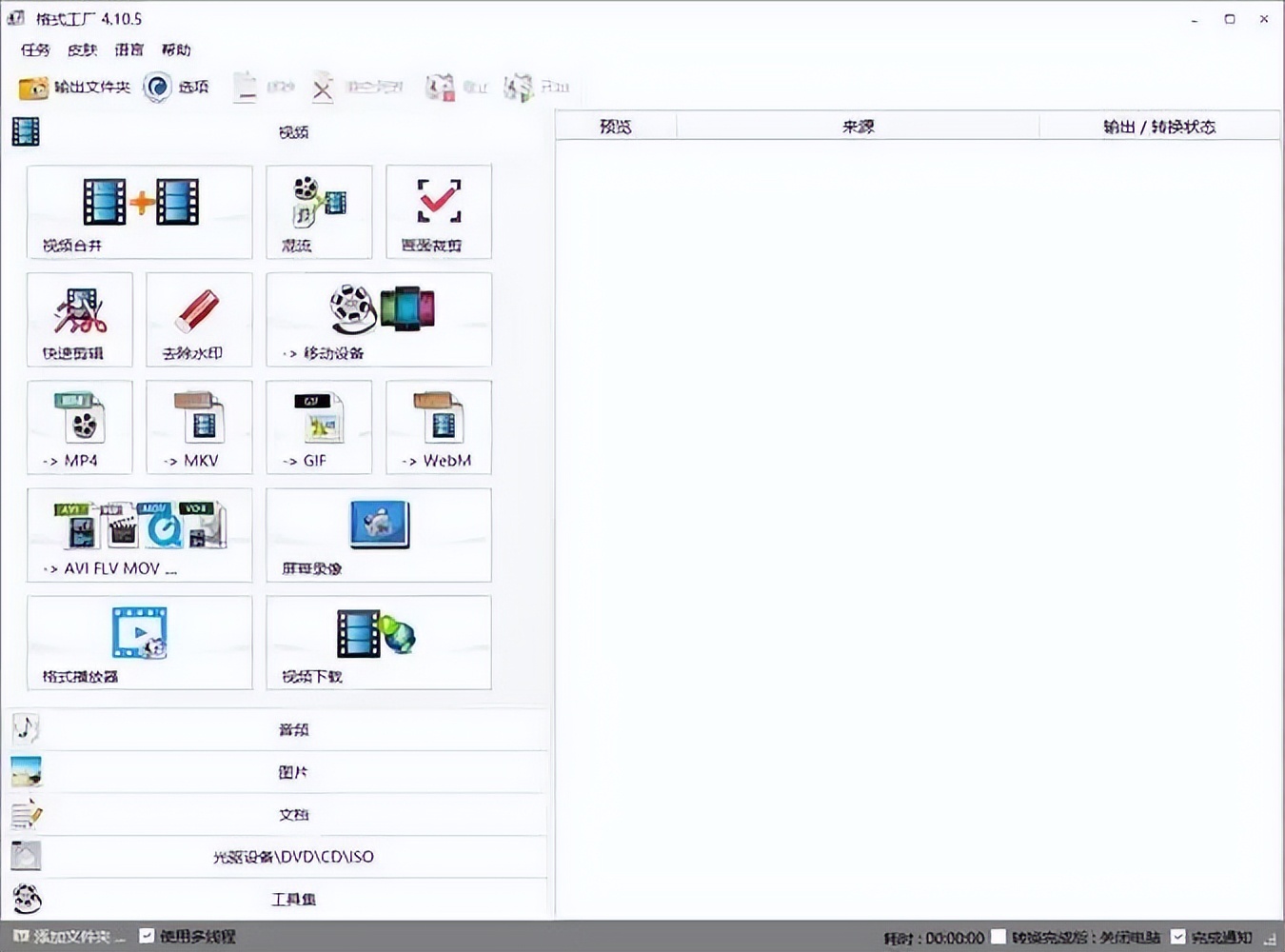Select the 去除水印 watermark removal tool
1285x952 pixels.
[x=197, y=319]
